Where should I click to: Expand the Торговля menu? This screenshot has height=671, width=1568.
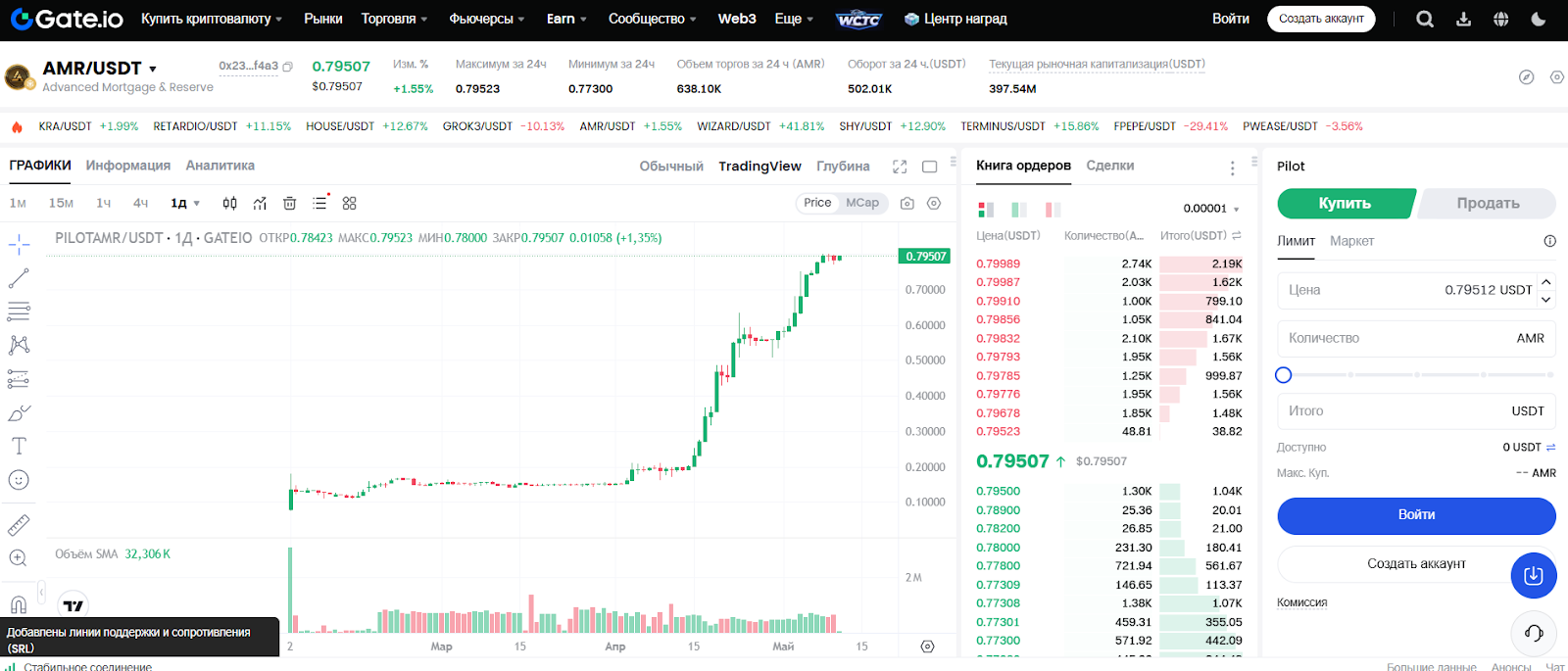[394, 19]
